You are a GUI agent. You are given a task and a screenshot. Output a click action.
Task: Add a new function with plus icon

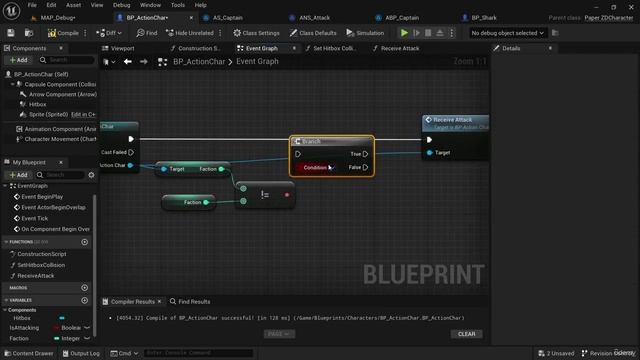coord(84,242)
